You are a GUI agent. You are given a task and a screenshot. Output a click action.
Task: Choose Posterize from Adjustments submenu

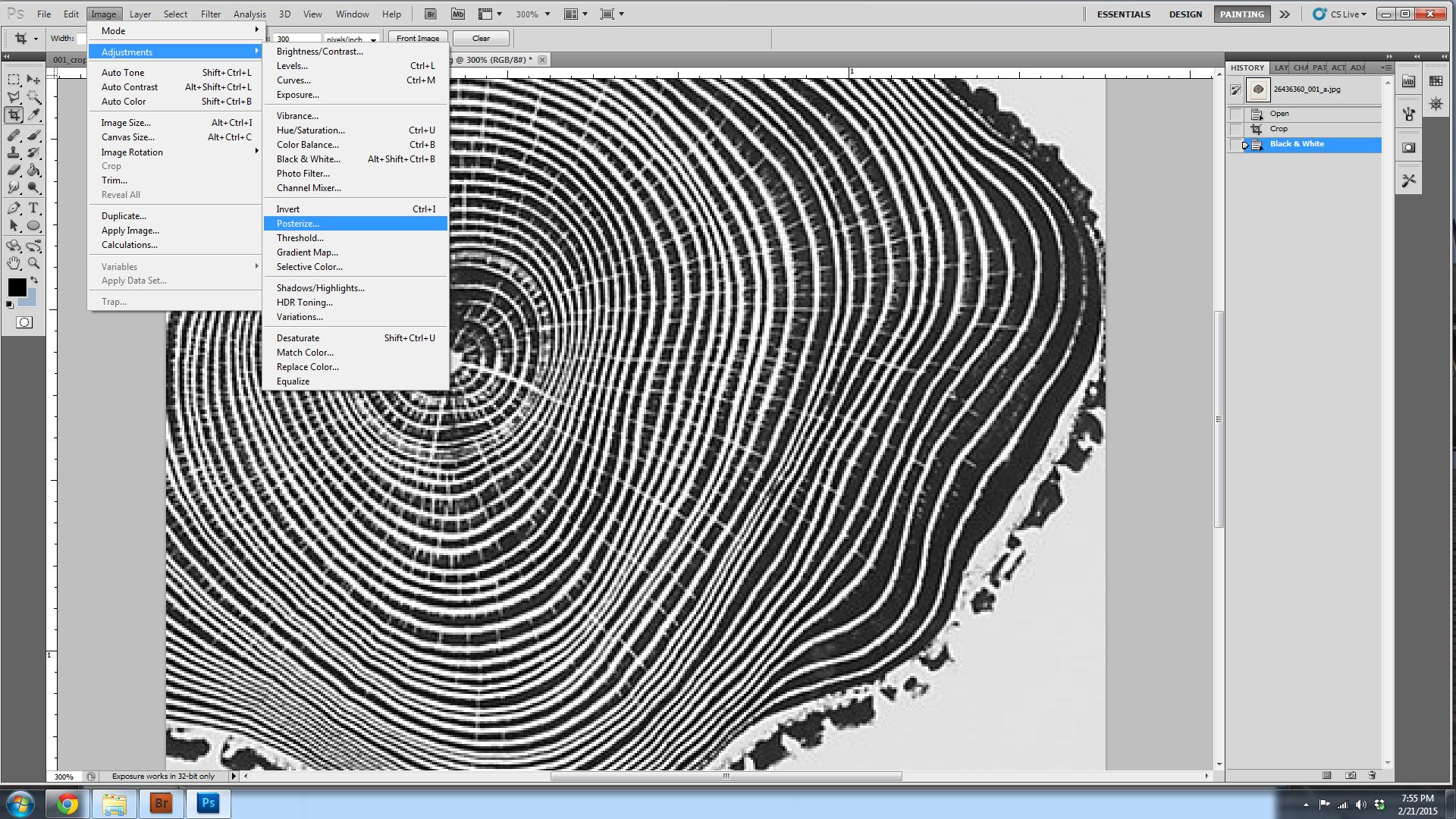(x=298, y=224)
